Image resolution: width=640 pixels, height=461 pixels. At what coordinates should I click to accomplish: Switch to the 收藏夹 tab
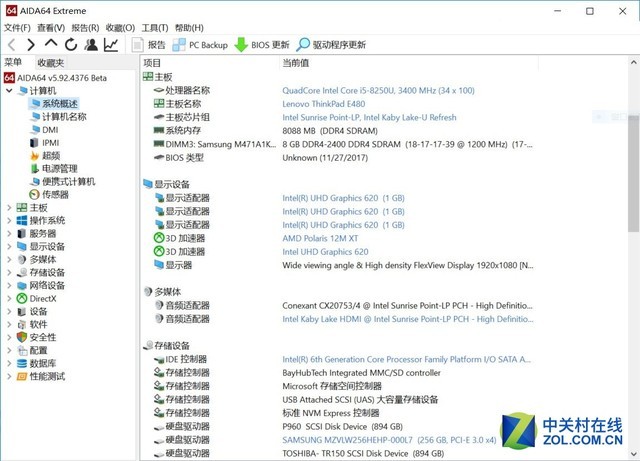(51, 62)
